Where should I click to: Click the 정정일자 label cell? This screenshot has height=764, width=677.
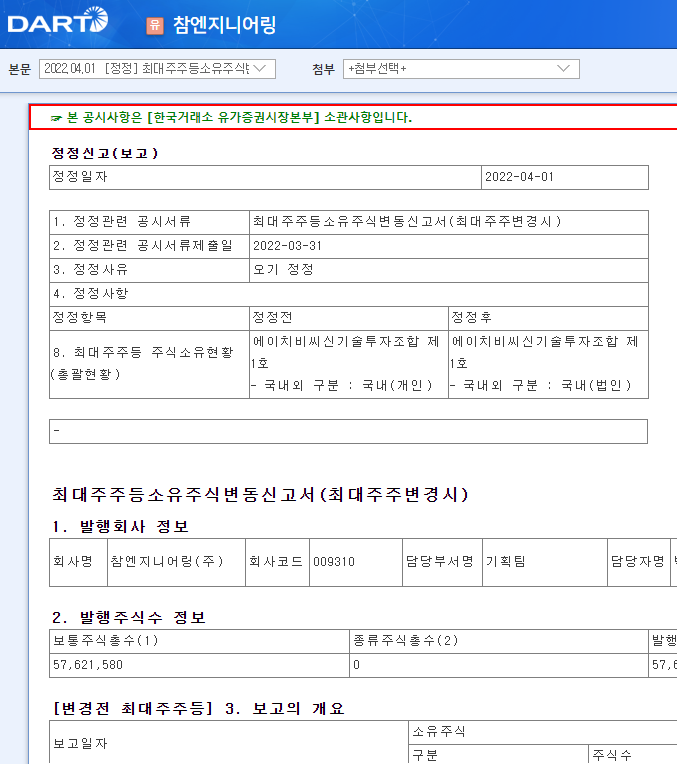click(x=265, y=177)
